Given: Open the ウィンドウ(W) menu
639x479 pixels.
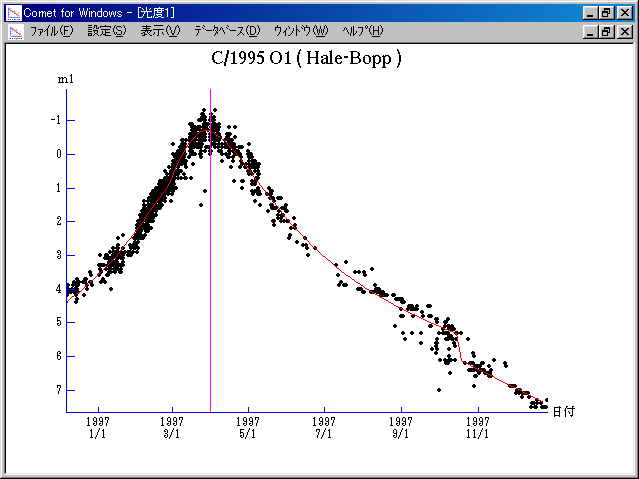Looking at the screenshot, I should point(301,31).
